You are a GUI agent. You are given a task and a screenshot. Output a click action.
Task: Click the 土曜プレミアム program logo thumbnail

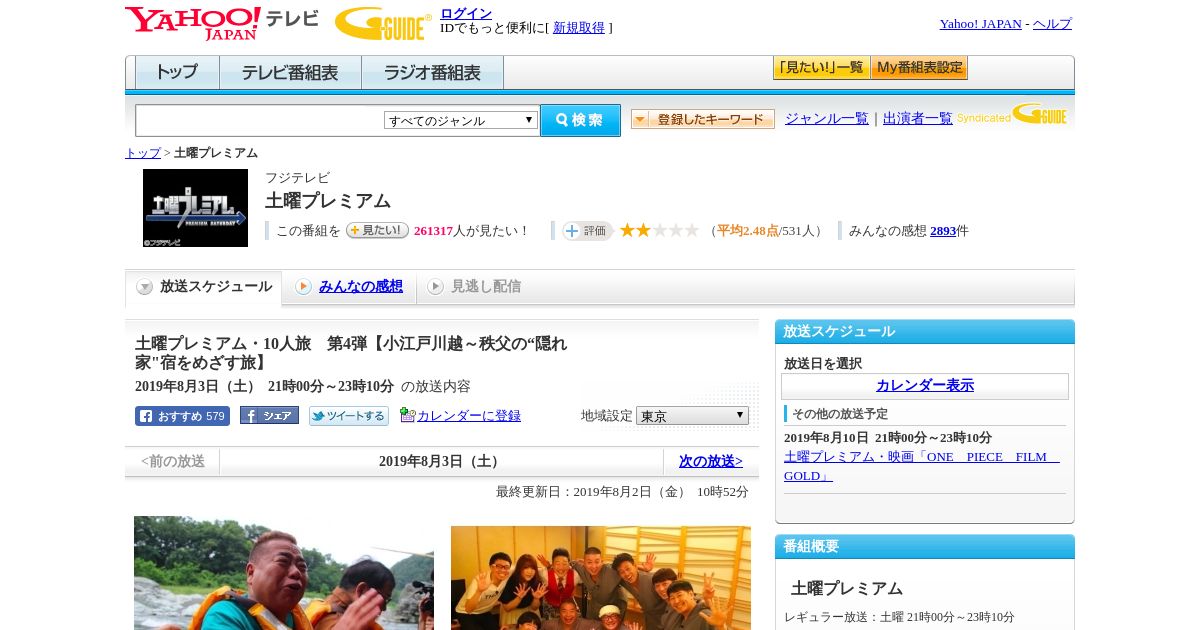click(x=195, y=208)
